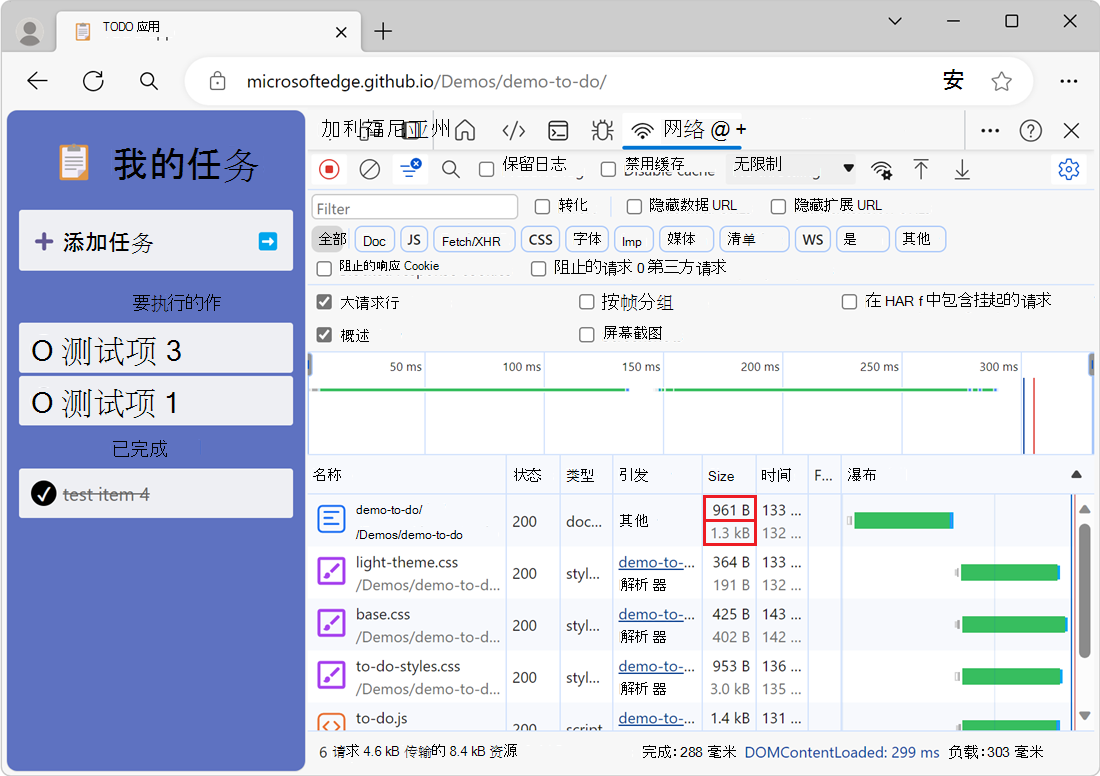This screenshot has width=1100, height=776.
Task: Open network conditions settings
Action: pos(881,169)
